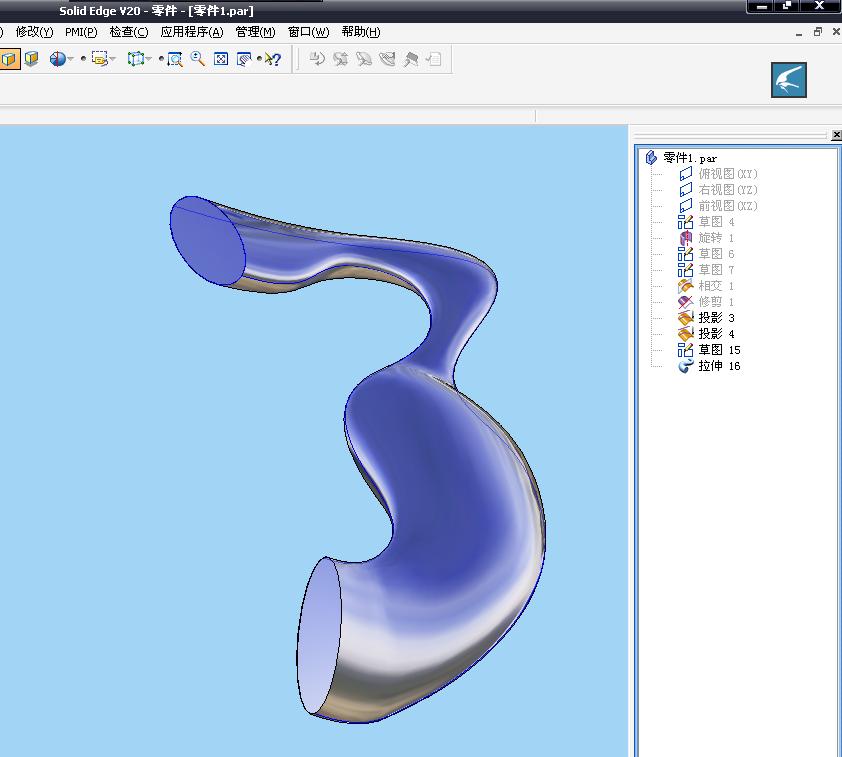
Task: Click the 旋转 1 revolve feature icon
Action: click(686, 238)
